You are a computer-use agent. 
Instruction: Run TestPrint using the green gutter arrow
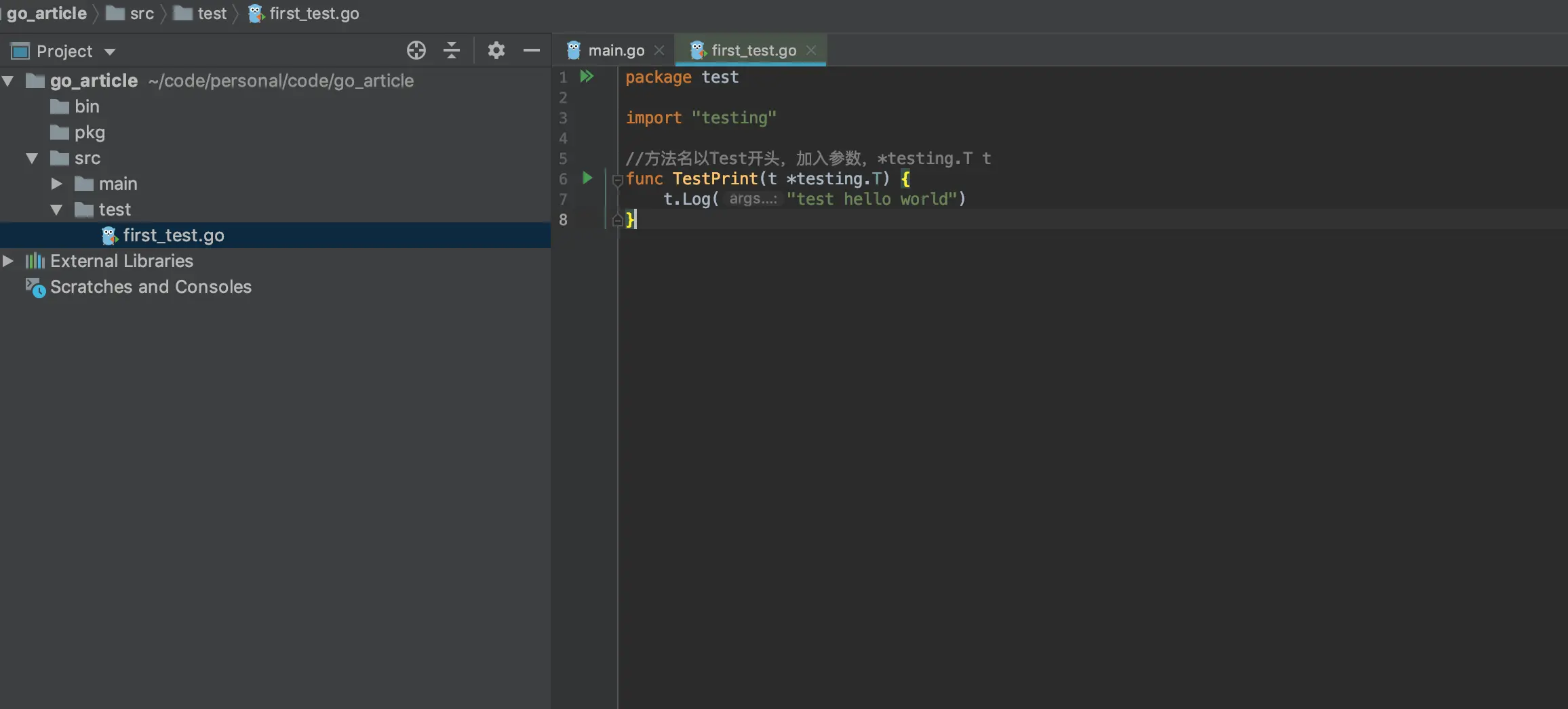click(587, 178)
